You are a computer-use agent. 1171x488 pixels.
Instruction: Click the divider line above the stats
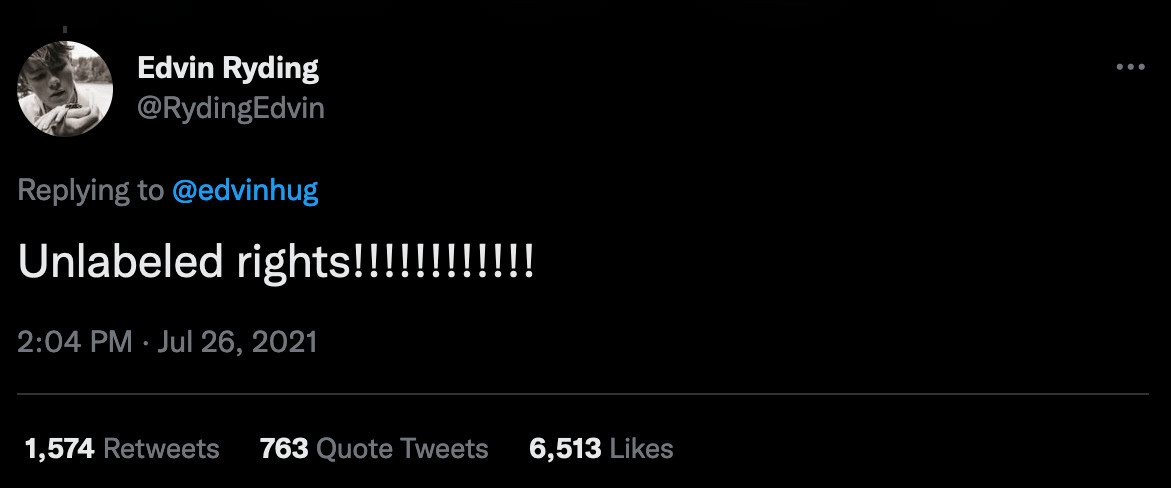(x=585, y=394)
